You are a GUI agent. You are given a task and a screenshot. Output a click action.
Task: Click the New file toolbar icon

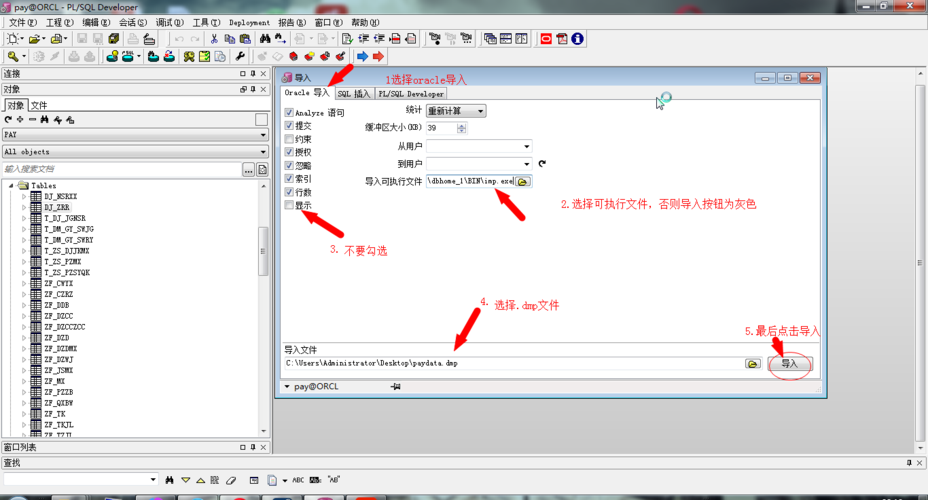[12, 39]
